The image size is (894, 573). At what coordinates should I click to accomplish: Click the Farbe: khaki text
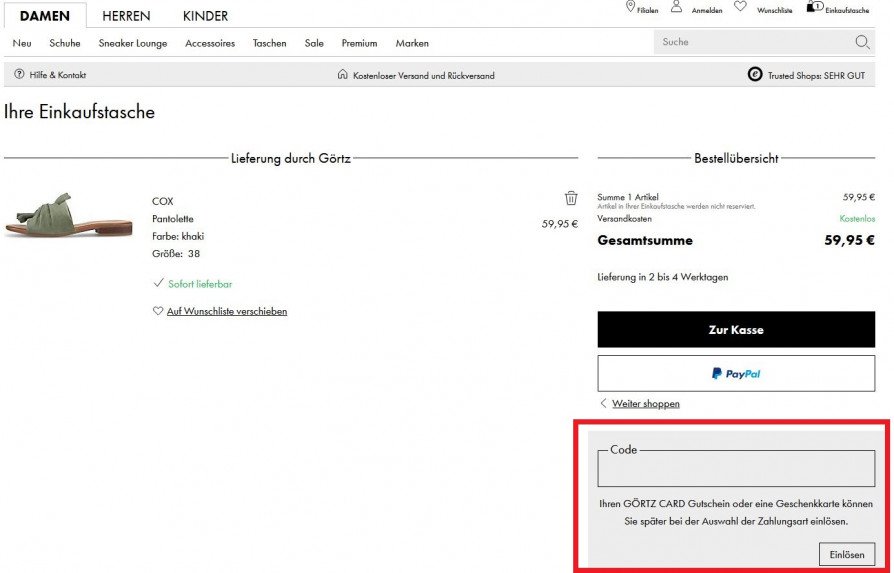178,236
